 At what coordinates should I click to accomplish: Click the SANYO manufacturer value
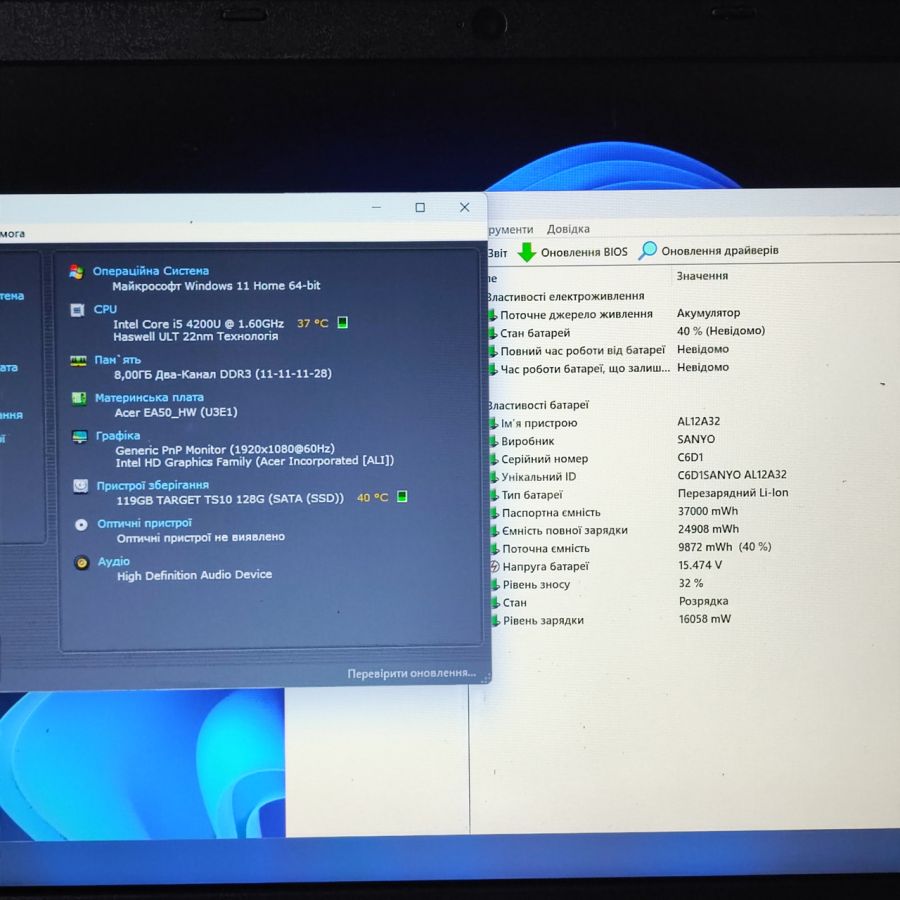(696, 439)
